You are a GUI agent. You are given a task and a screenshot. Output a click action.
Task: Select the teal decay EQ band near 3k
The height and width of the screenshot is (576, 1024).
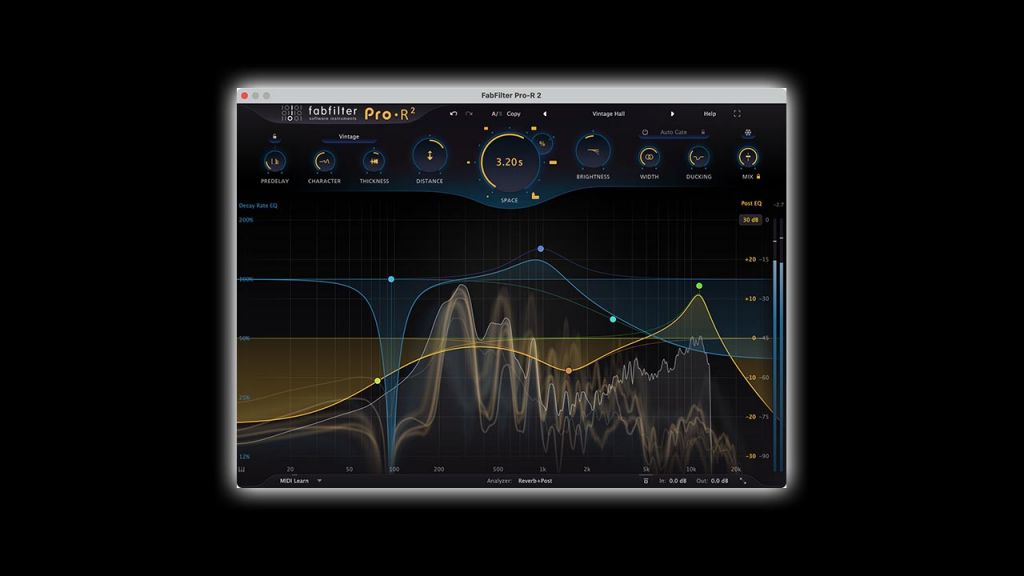[x=613, y=319]
